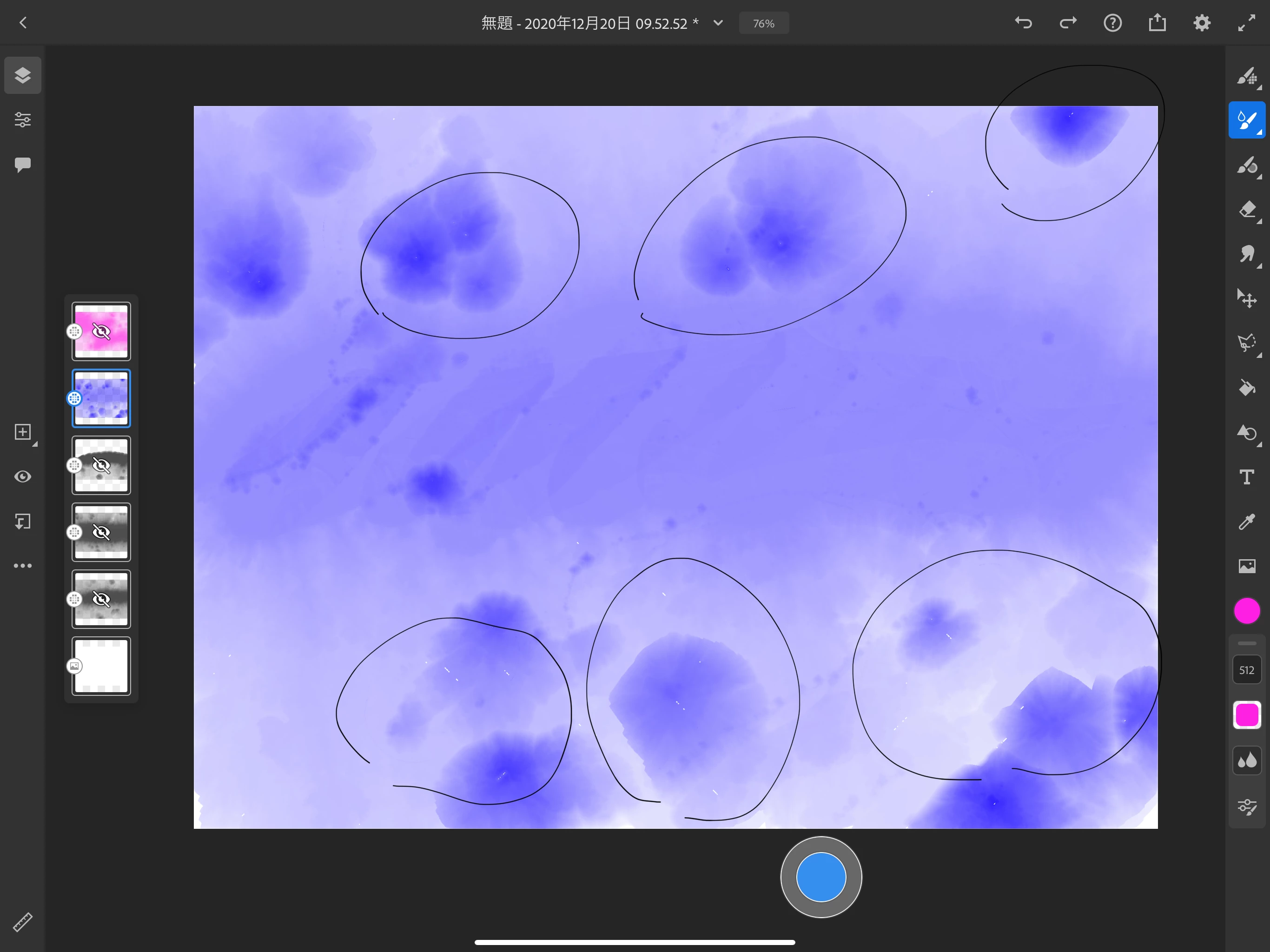Open document title dropdown chevron
Image resolution: width=1270 pixels, height=952 pixels.
click(x=718, y=23)
